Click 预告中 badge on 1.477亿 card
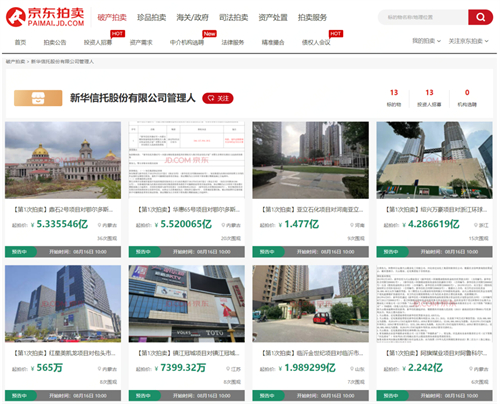 [x=267, y=252]
